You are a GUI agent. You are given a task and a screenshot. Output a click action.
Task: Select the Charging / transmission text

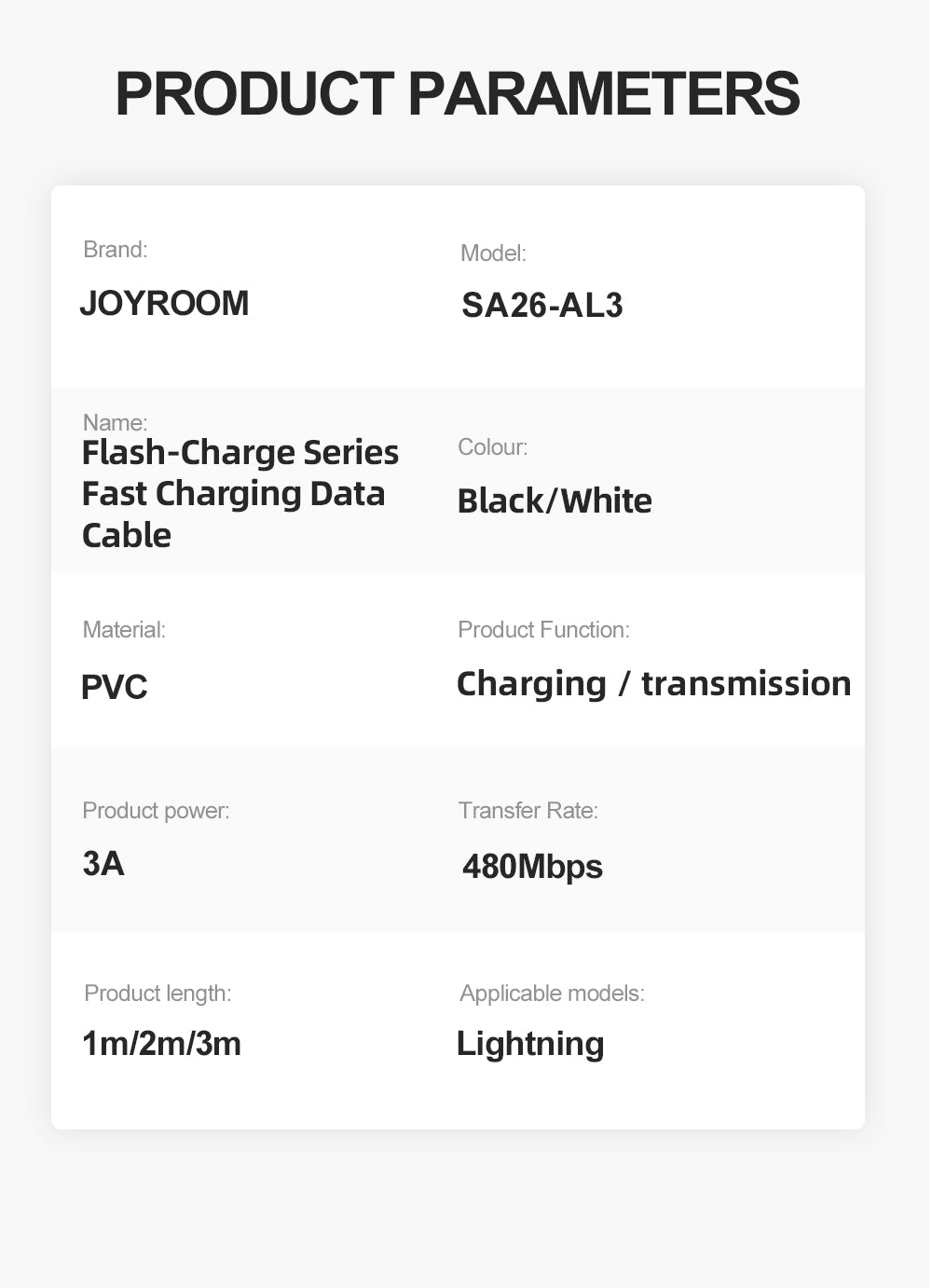coord(653,684)
